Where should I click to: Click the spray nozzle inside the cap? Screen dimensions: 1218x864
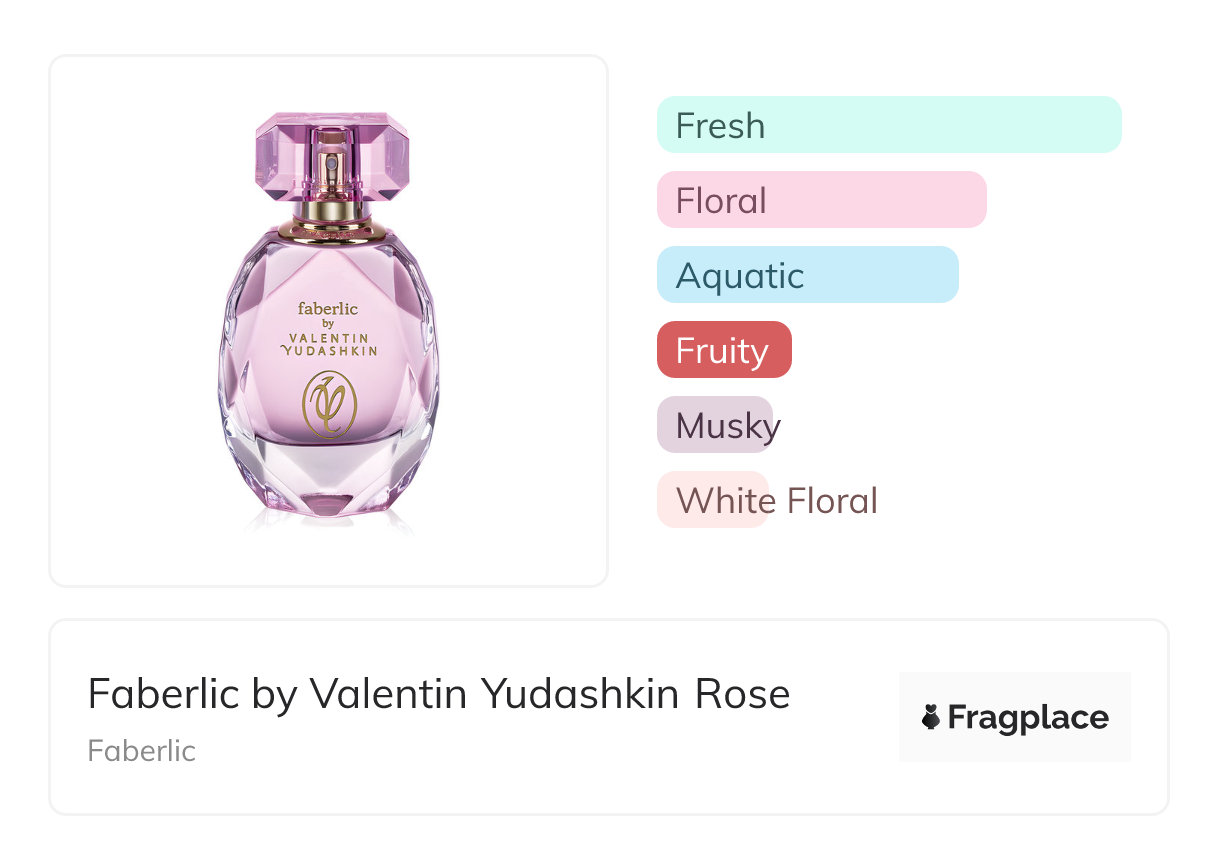pos(332,165)
